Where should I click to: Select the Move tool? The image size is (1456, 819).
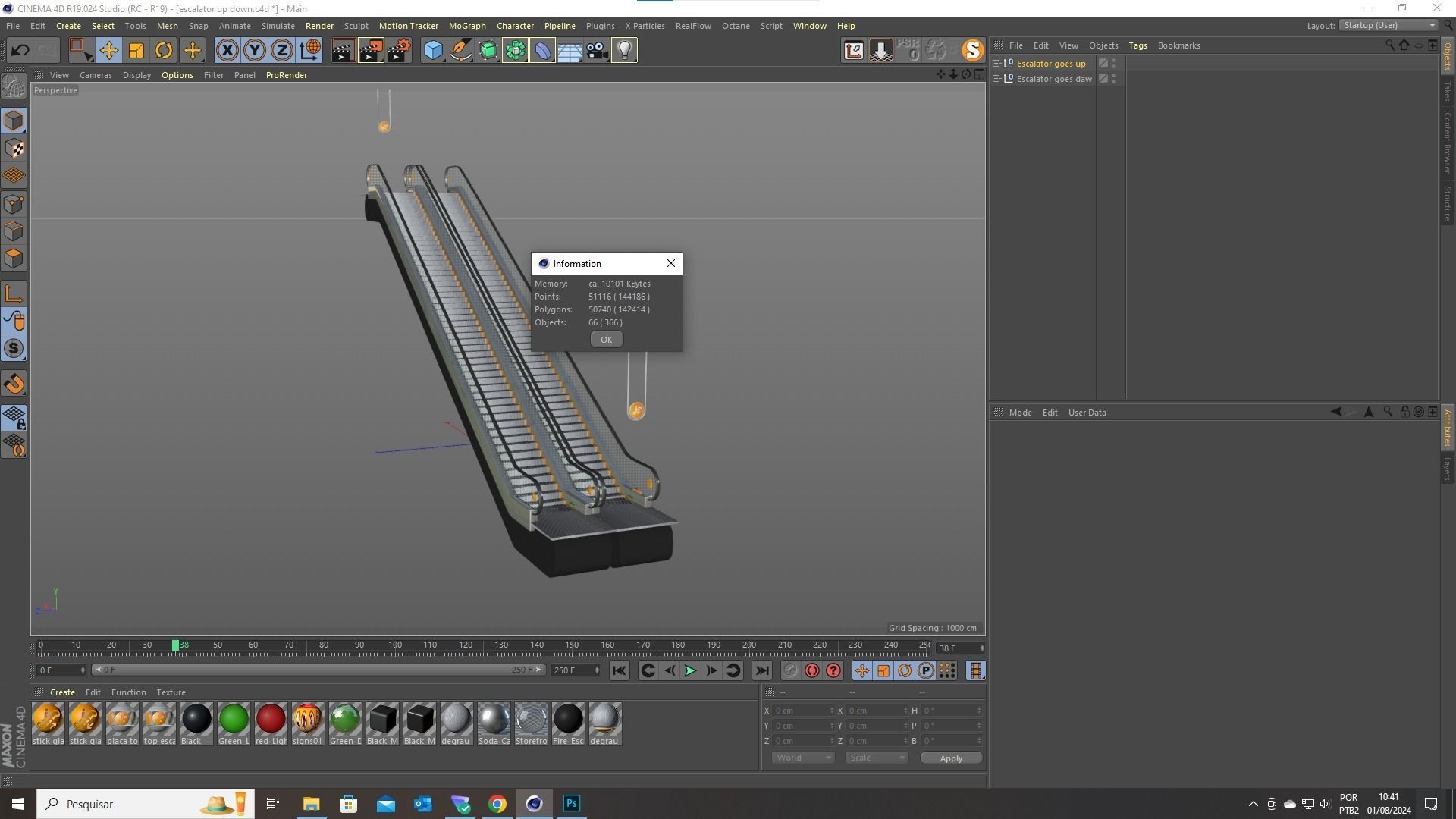pos(108,51)
